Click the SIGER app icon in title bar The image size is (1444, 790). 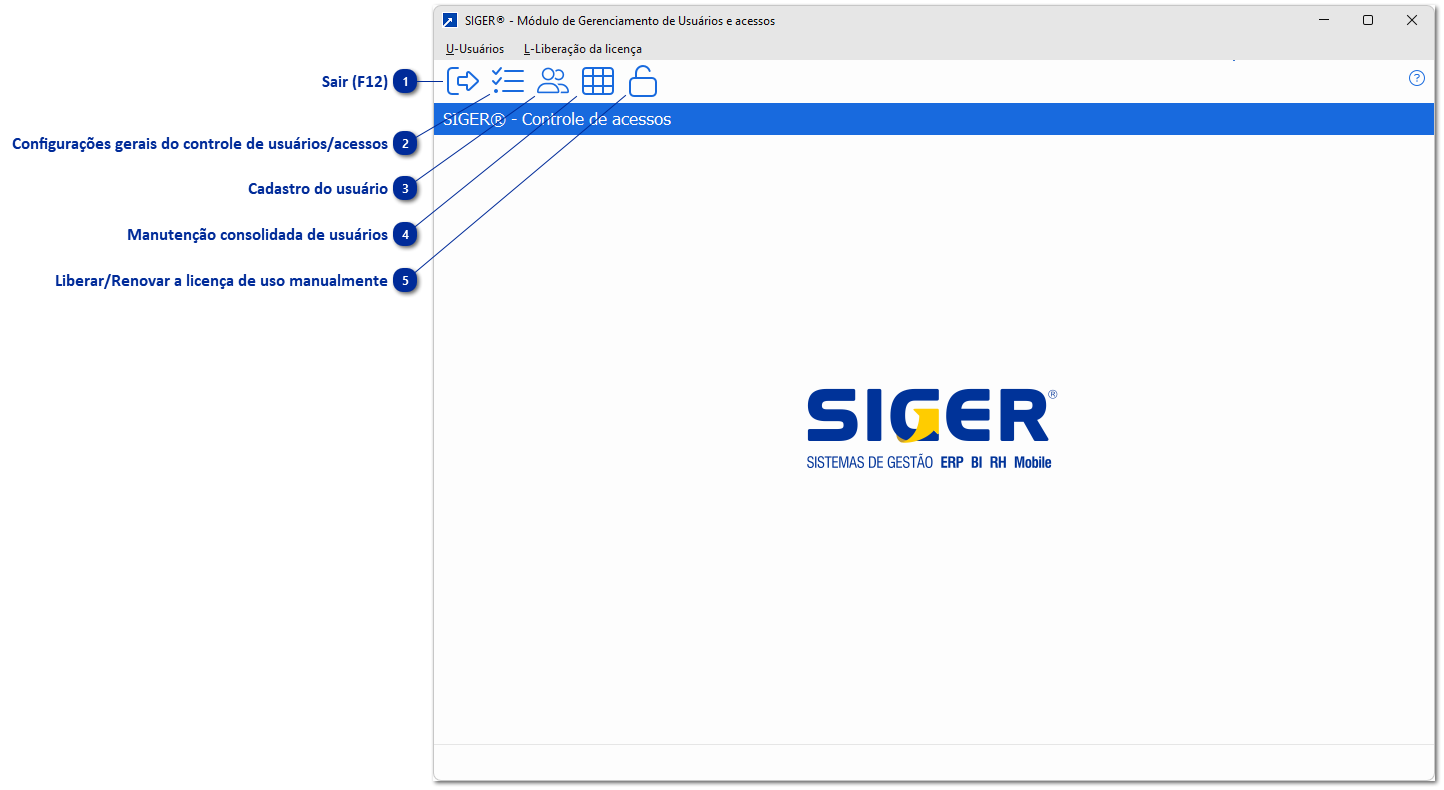coord(450,20)
